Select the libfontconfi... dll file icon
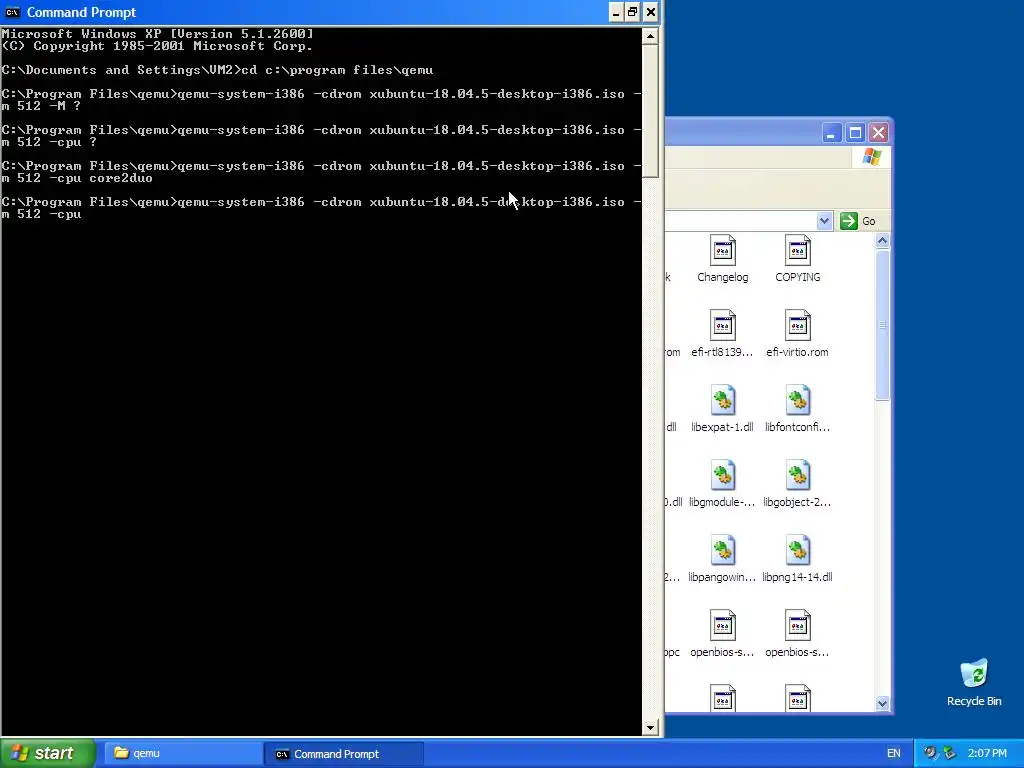 point(797,400)
